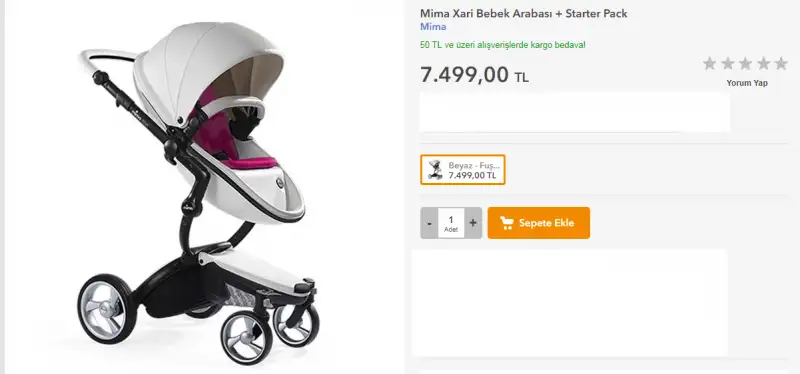This screenshot has height=374, width=800.
Task: Open the Mima brand link
Action: [433, 27]
